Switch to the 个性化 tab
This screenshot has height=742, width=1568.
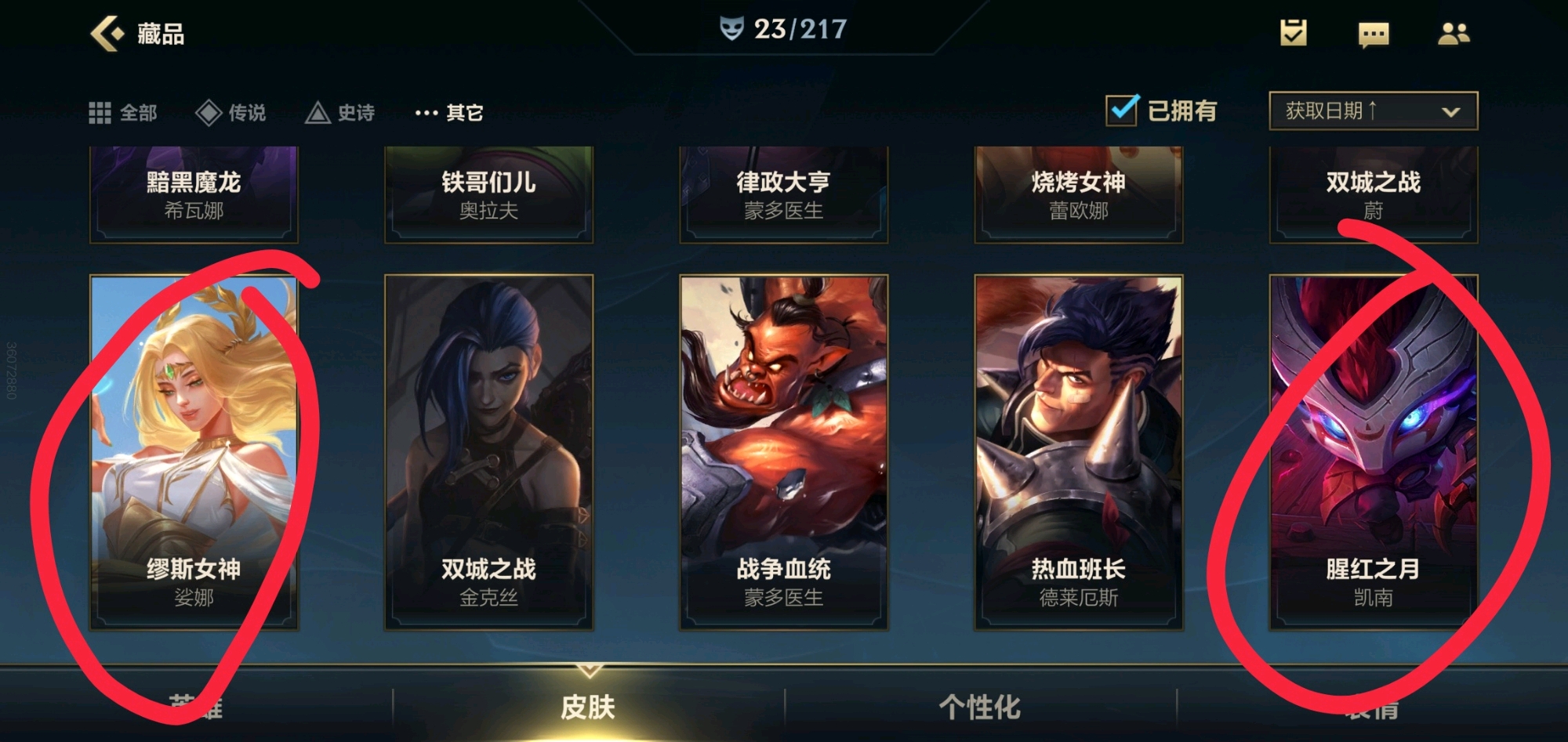(x=980, y=707)
